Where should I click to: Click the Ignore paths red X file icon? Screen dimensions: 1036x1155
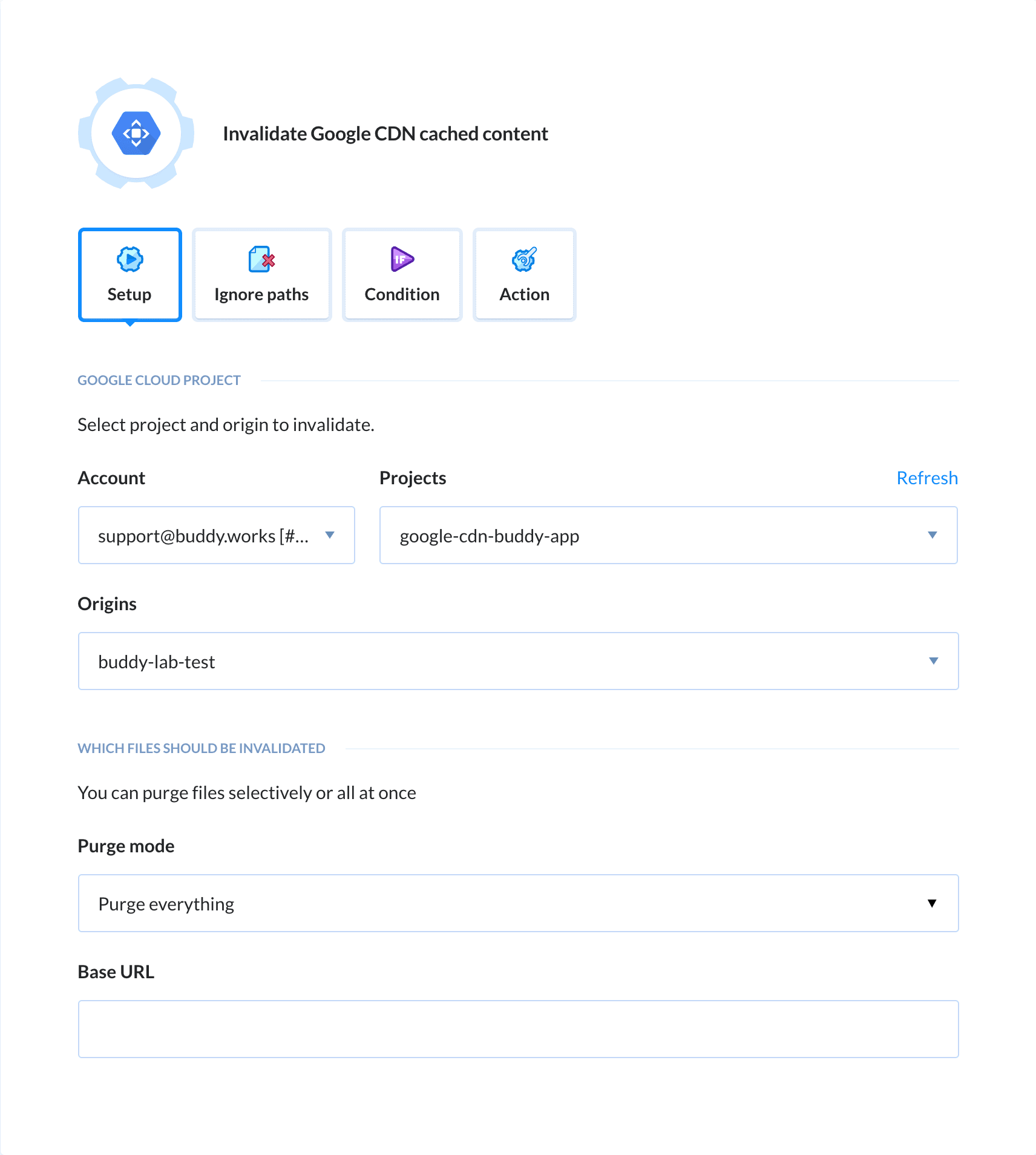[x=261, y=260]
